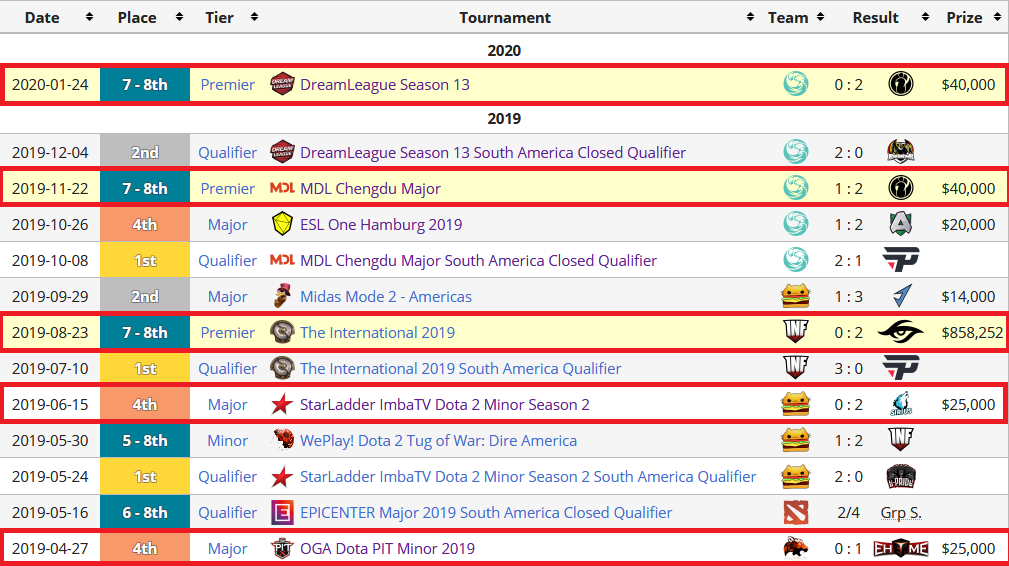Click the burger team icon in Midas Mode 2 row
This screenshot has width=1009, height=566.
[x=795, y=297]
